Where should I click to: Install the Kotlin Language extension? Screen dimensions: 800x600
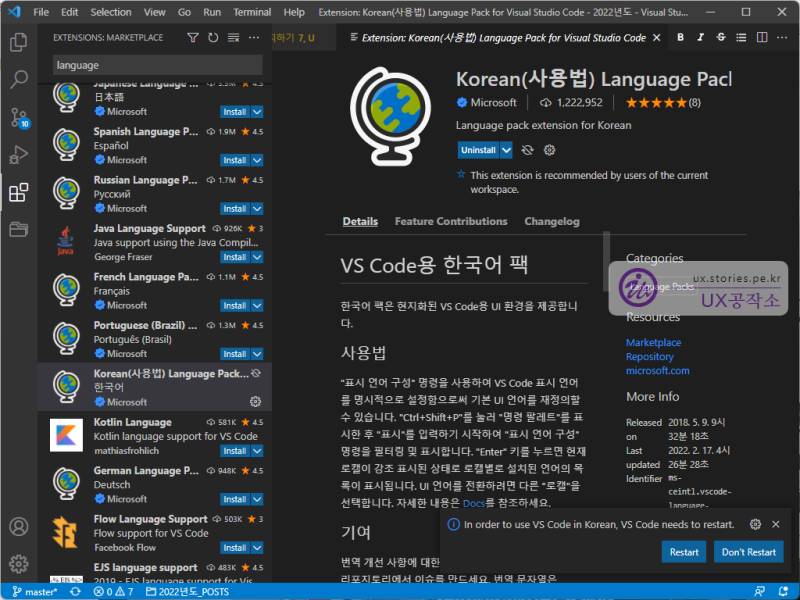pos(235,451)
